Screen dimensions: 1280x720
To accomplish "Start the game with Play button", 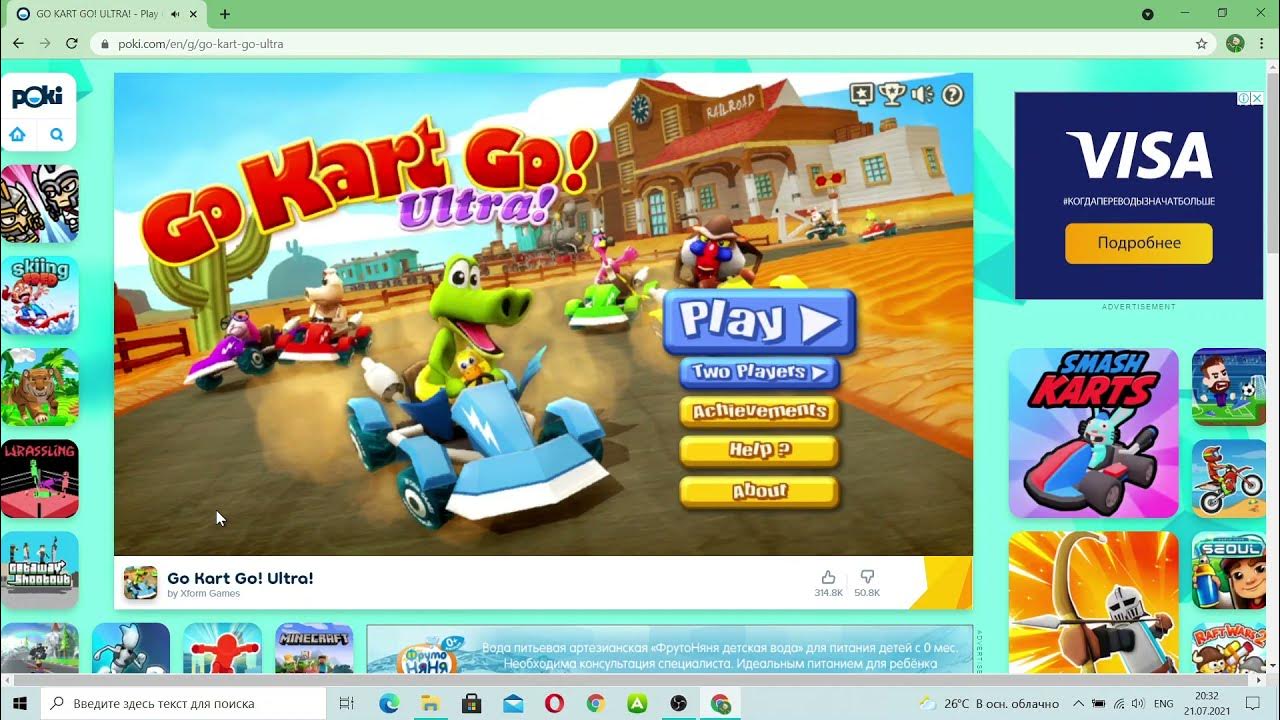I will tap(760, 322).
